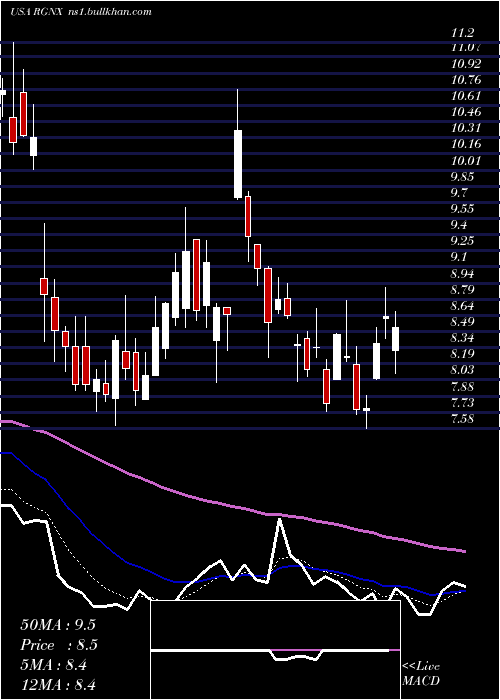Click the 10.92 price axis label
The width and height of the screenshot is (500, 700).
pos(466,64)
